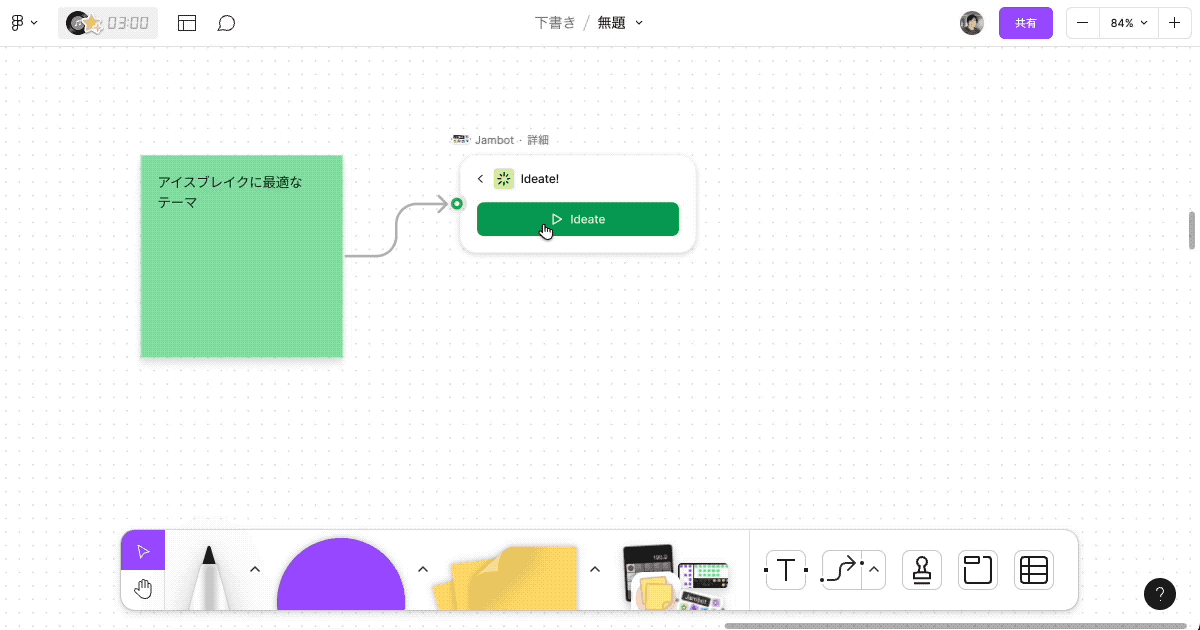
Task: Open the 無題 file name menu
Action: click(619, 22)
